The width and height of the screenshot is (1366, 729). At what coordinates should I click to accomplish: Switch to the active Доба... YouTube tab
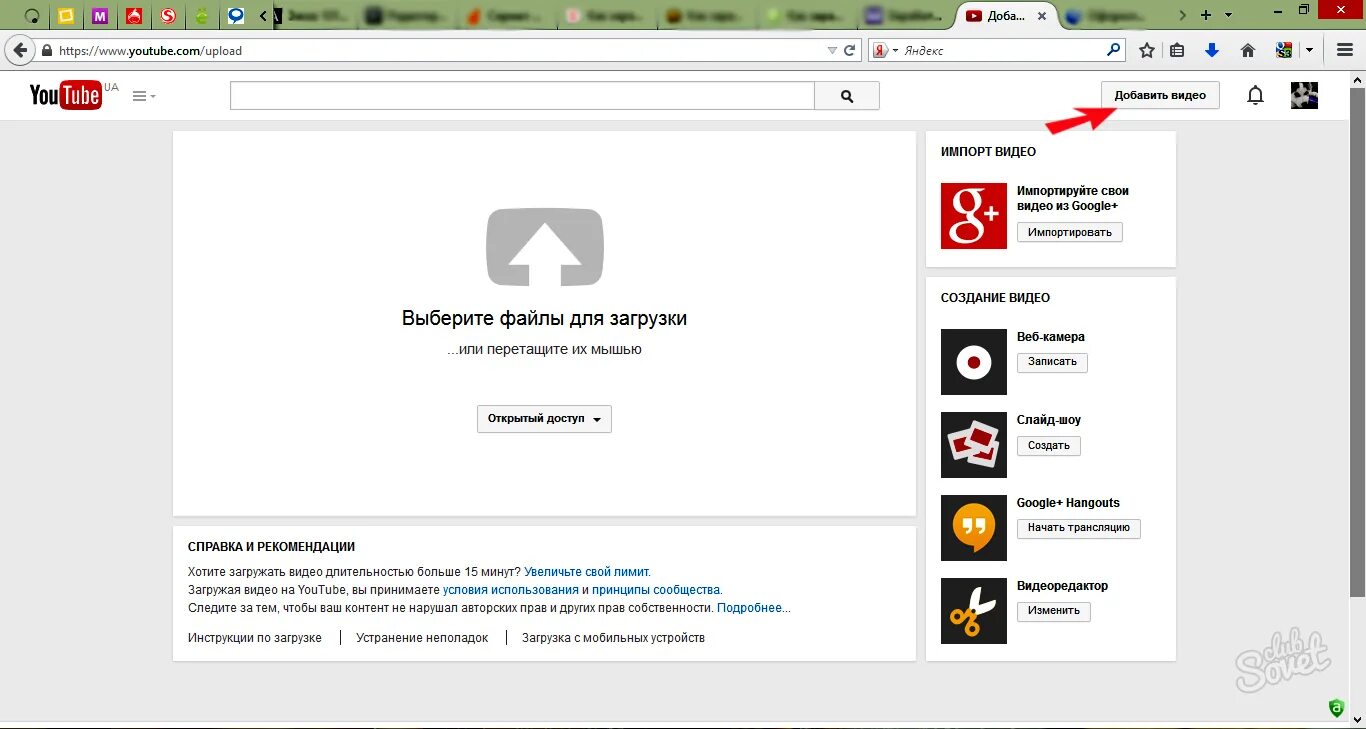tap(1005, 16)
